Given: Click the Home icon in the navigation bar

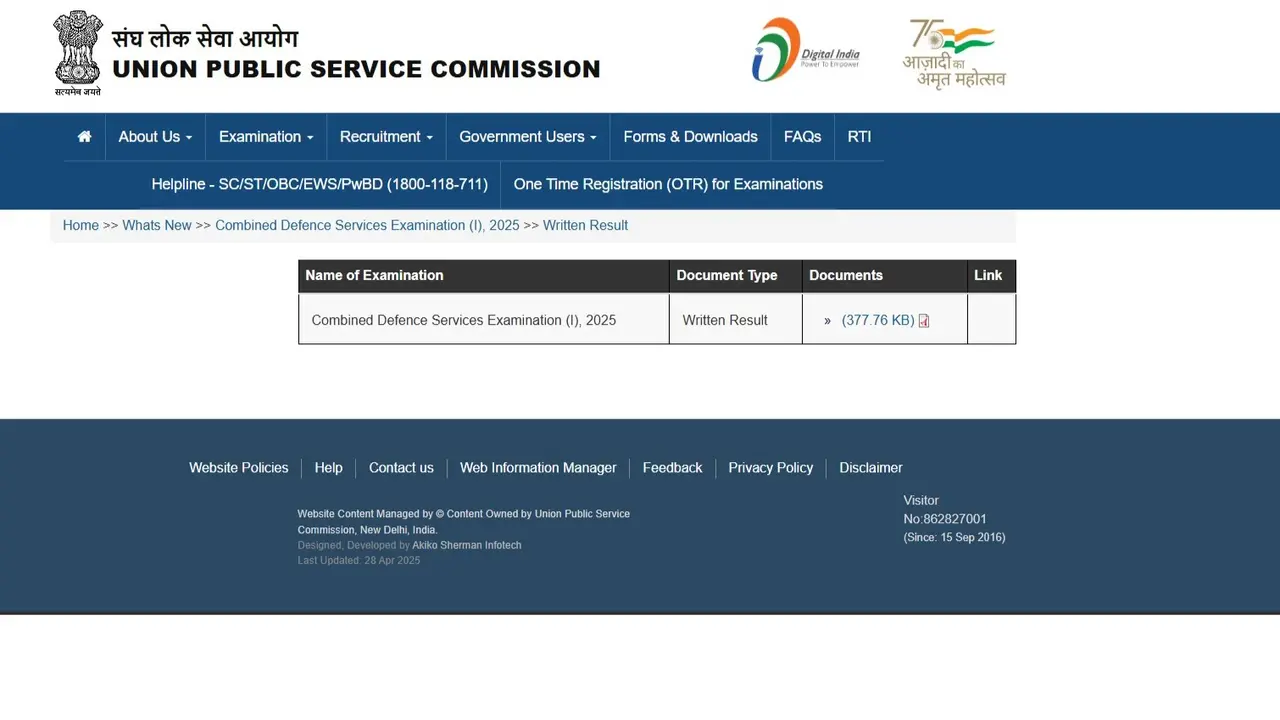Looking at the screenshot, I should coord(84,136).
